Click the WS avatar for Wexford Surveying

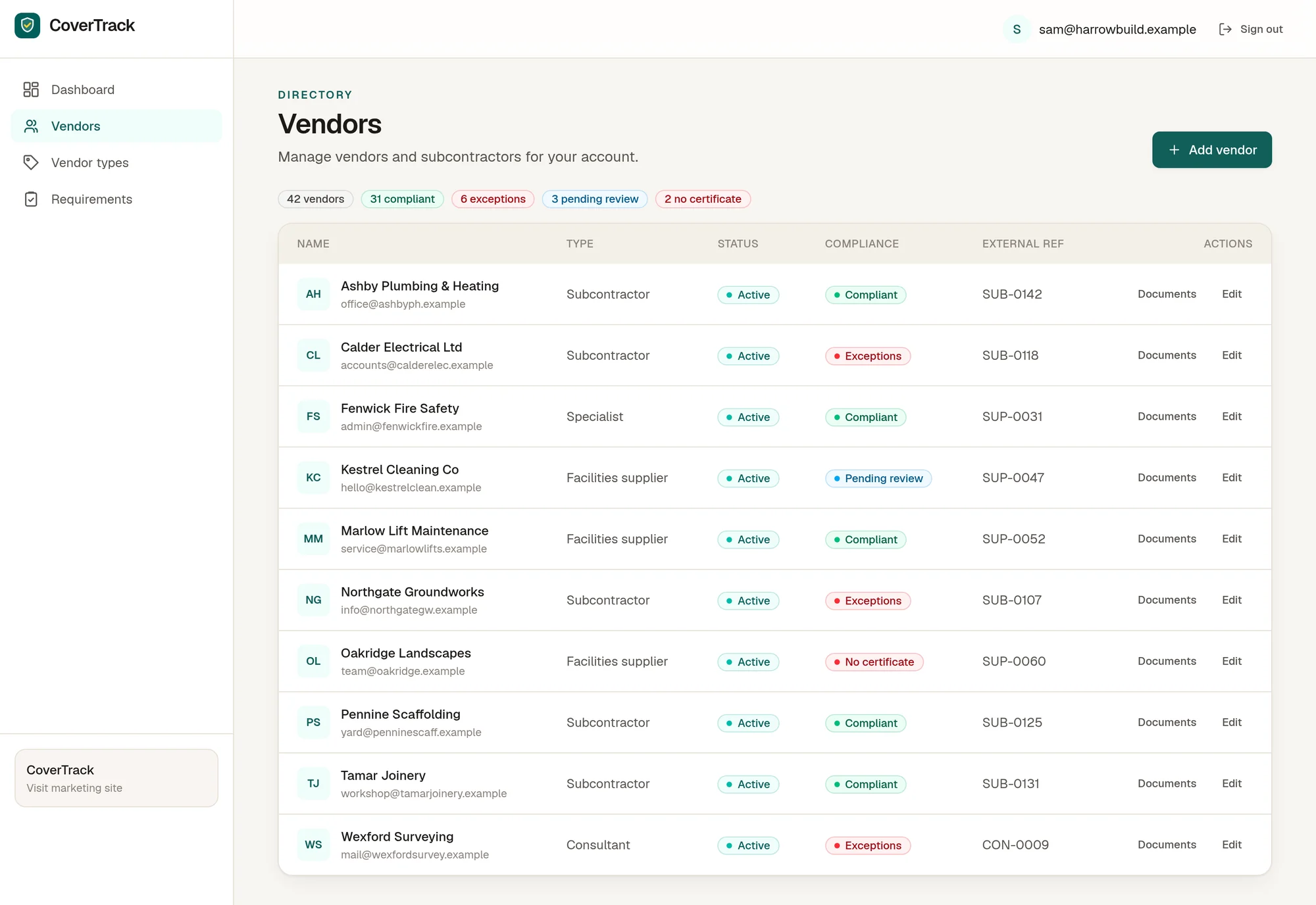coord(313,844)
